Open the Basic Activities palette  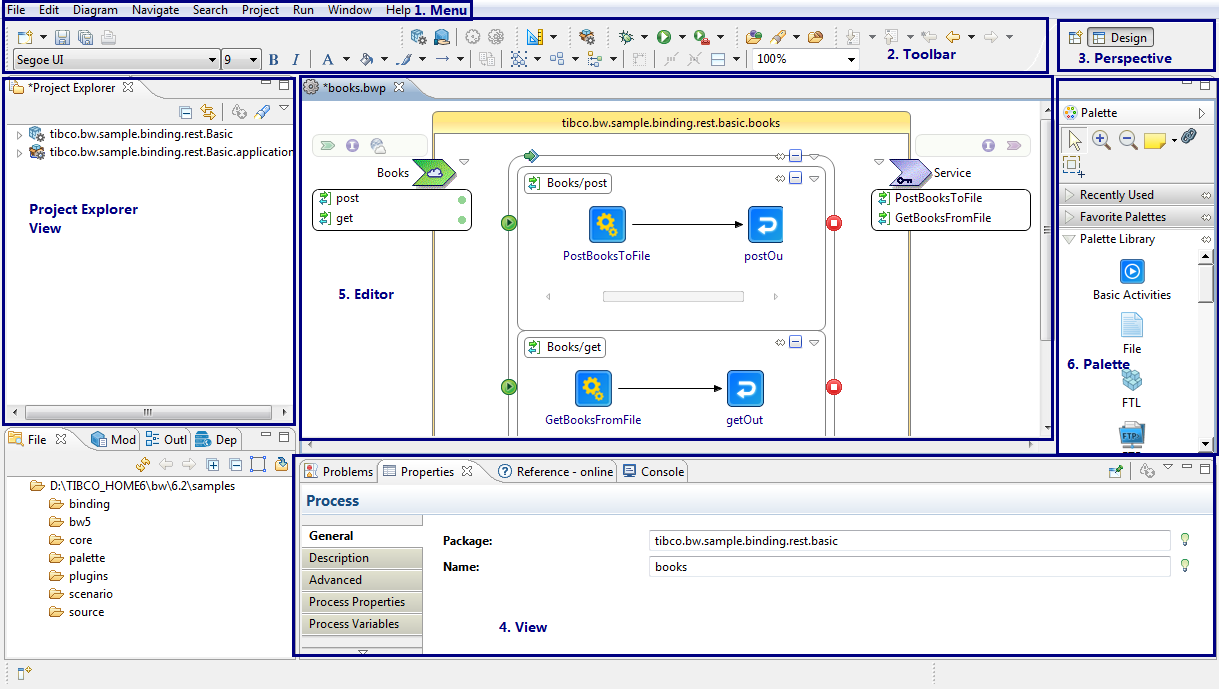tap(1131, 272)
